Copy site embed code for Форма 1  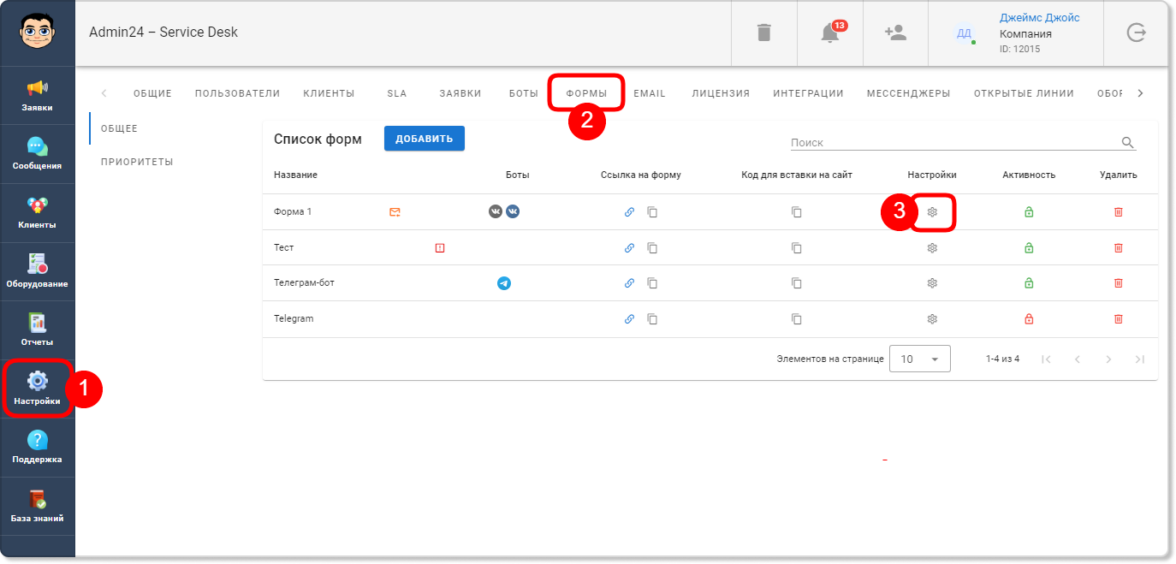click(x=796, y=212)
